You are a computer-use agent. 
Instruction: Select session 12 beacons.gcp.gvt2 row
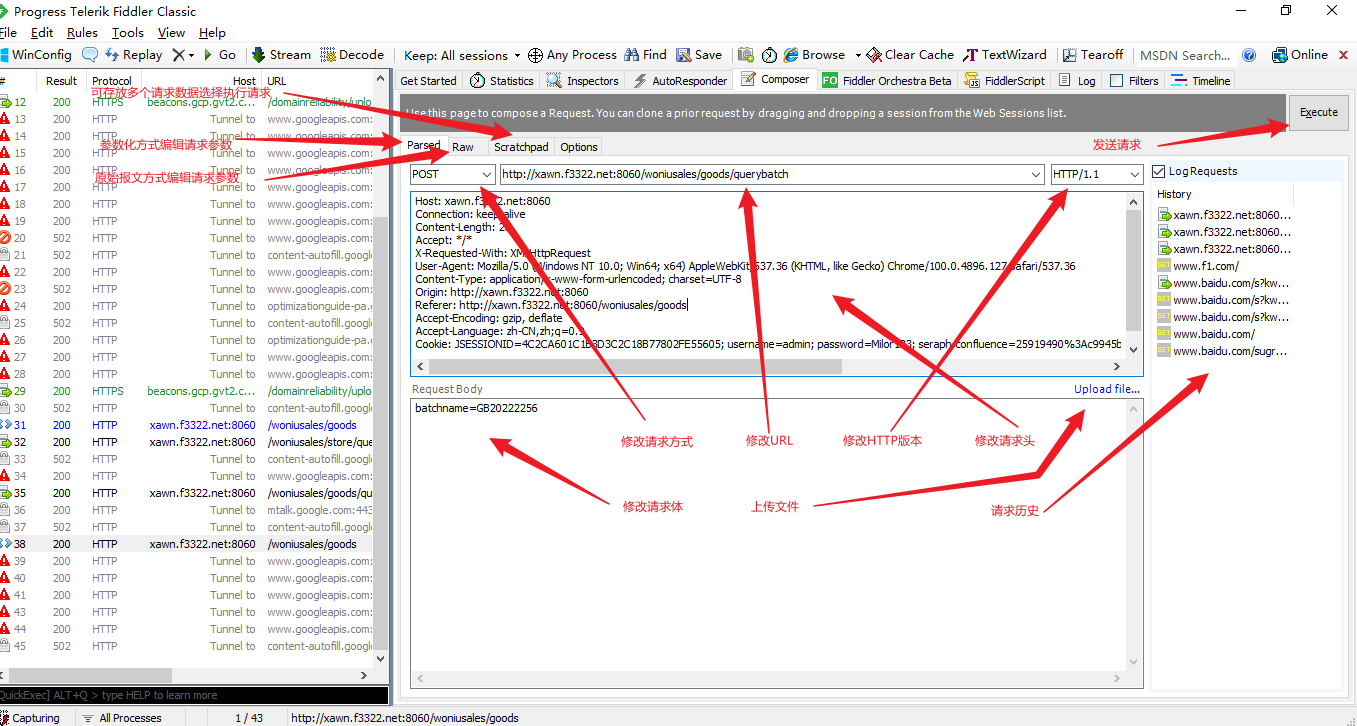coord(186,102)
